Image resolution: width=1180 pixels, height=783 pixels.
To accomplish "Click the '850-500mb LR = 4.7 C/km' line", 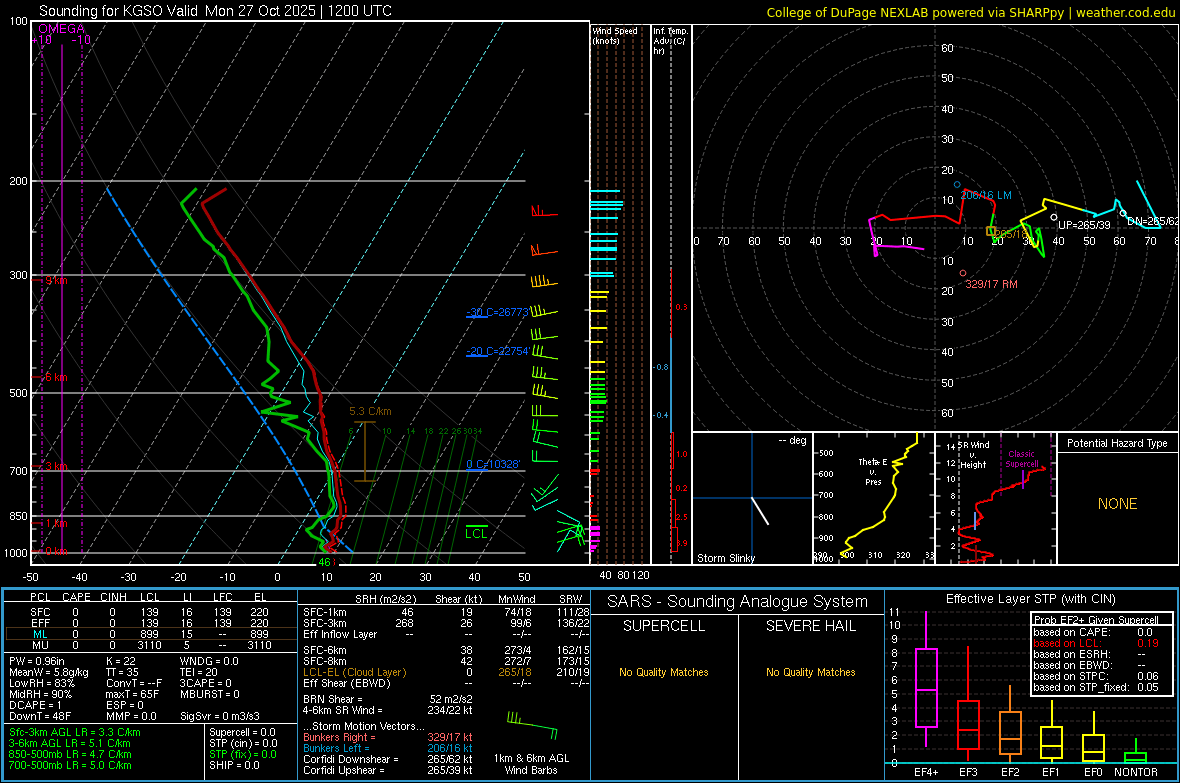I will [70, 754].
